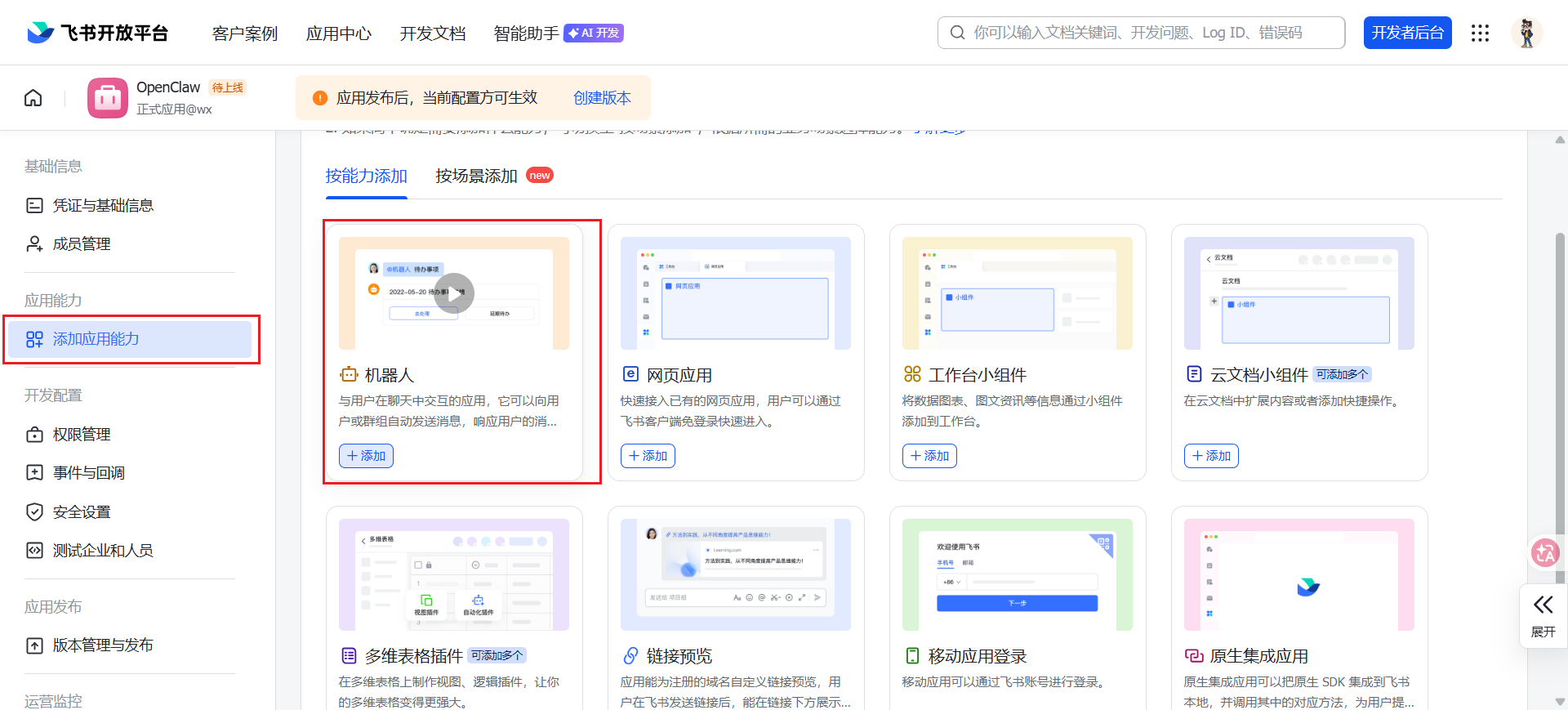Add the 机器人 capability

(366, 456)
